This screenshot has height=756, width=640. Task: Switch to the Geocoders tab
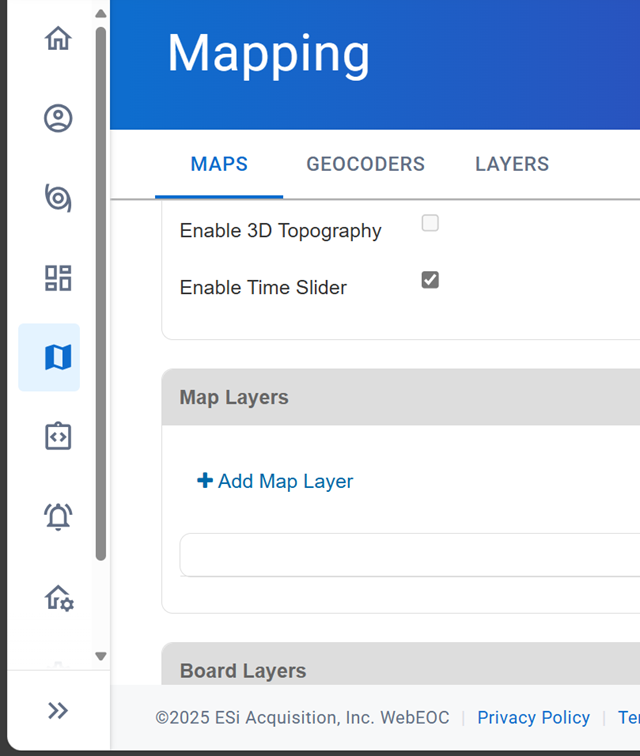click(365, 165)
